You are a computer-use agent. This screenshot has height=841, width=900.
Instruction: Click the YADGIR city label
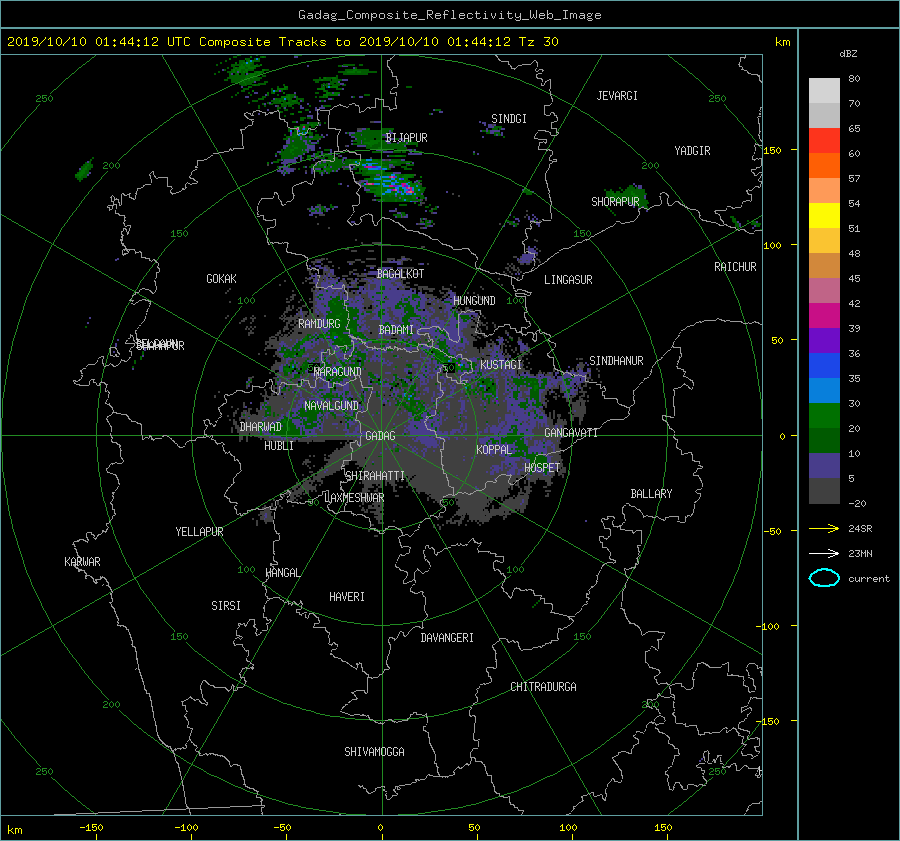[692, 151]
